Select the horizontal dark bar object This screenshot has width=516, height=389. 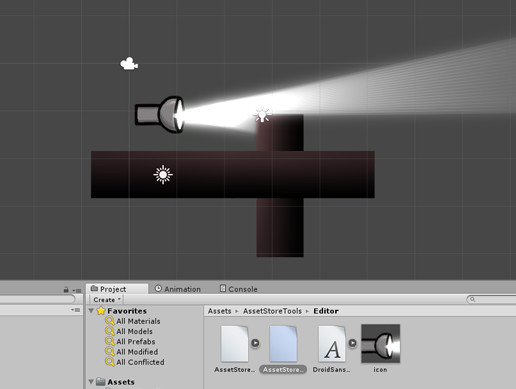pyautogui.click(x=233, y=174)
